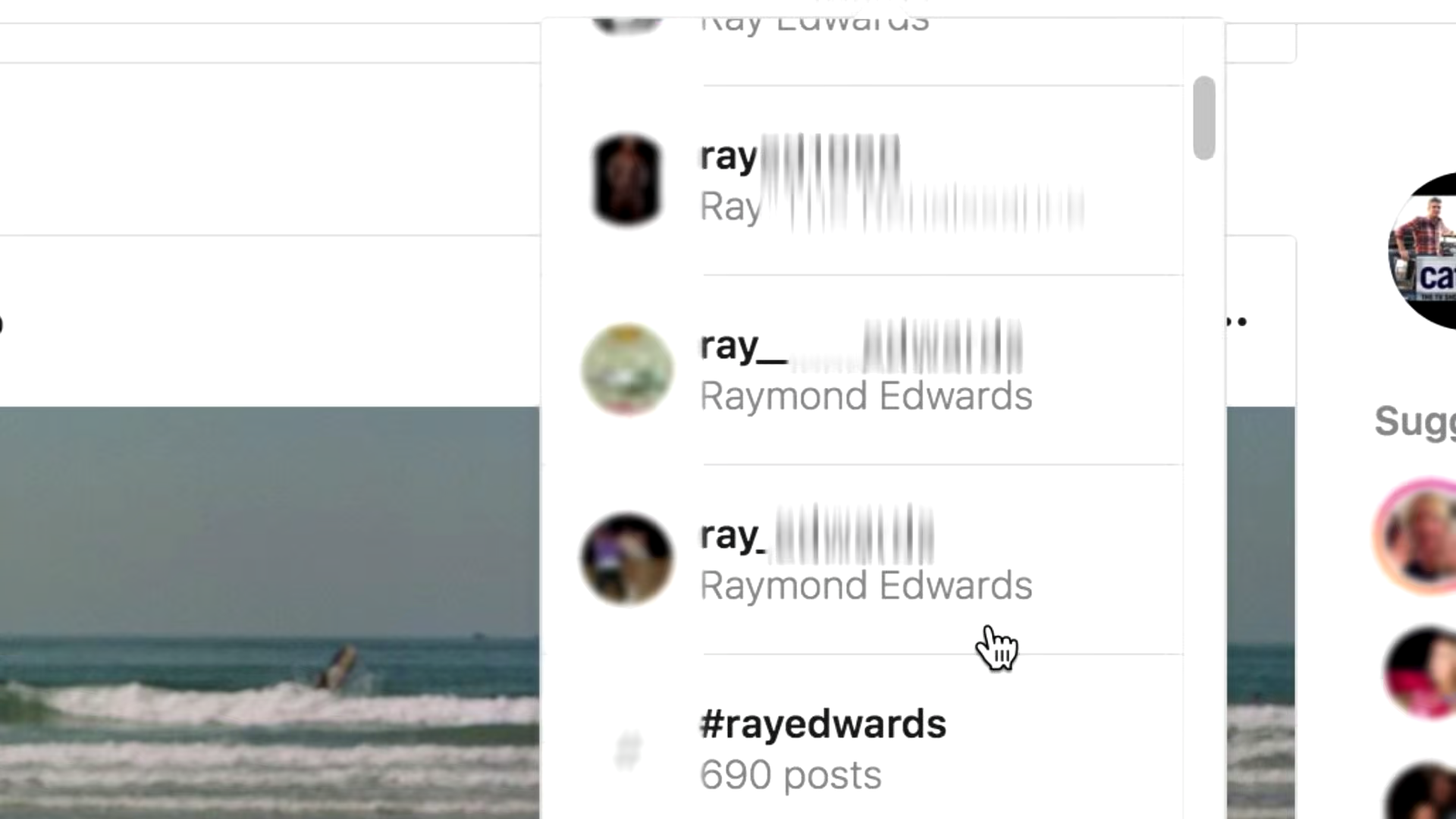1456x819 pixels.
Task: Click the blurred full name starting with Ray
Action: 892,206
